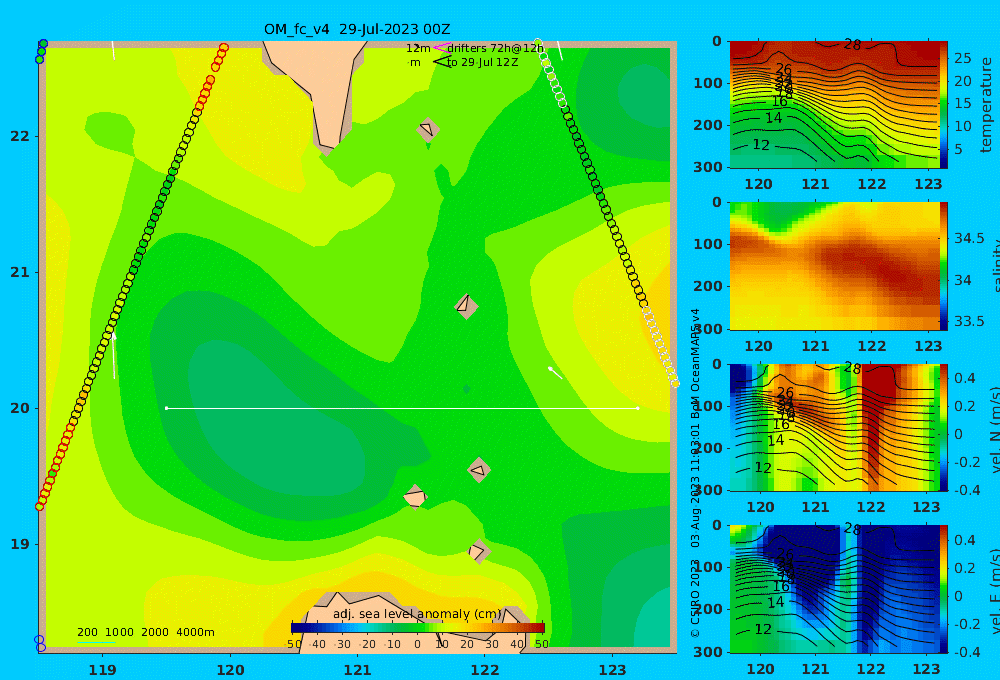Click the sea level anomaly colorbar

(x=418, y=628)
